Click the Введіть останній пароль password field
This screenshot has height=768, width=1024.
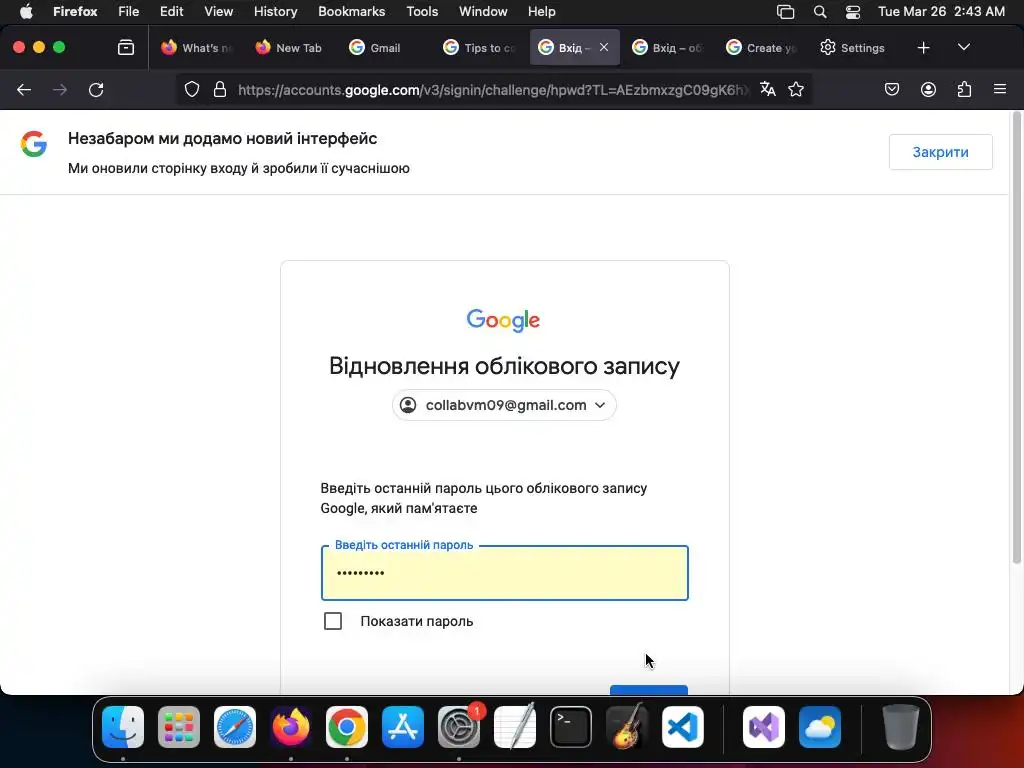click(x=505, y=573)
